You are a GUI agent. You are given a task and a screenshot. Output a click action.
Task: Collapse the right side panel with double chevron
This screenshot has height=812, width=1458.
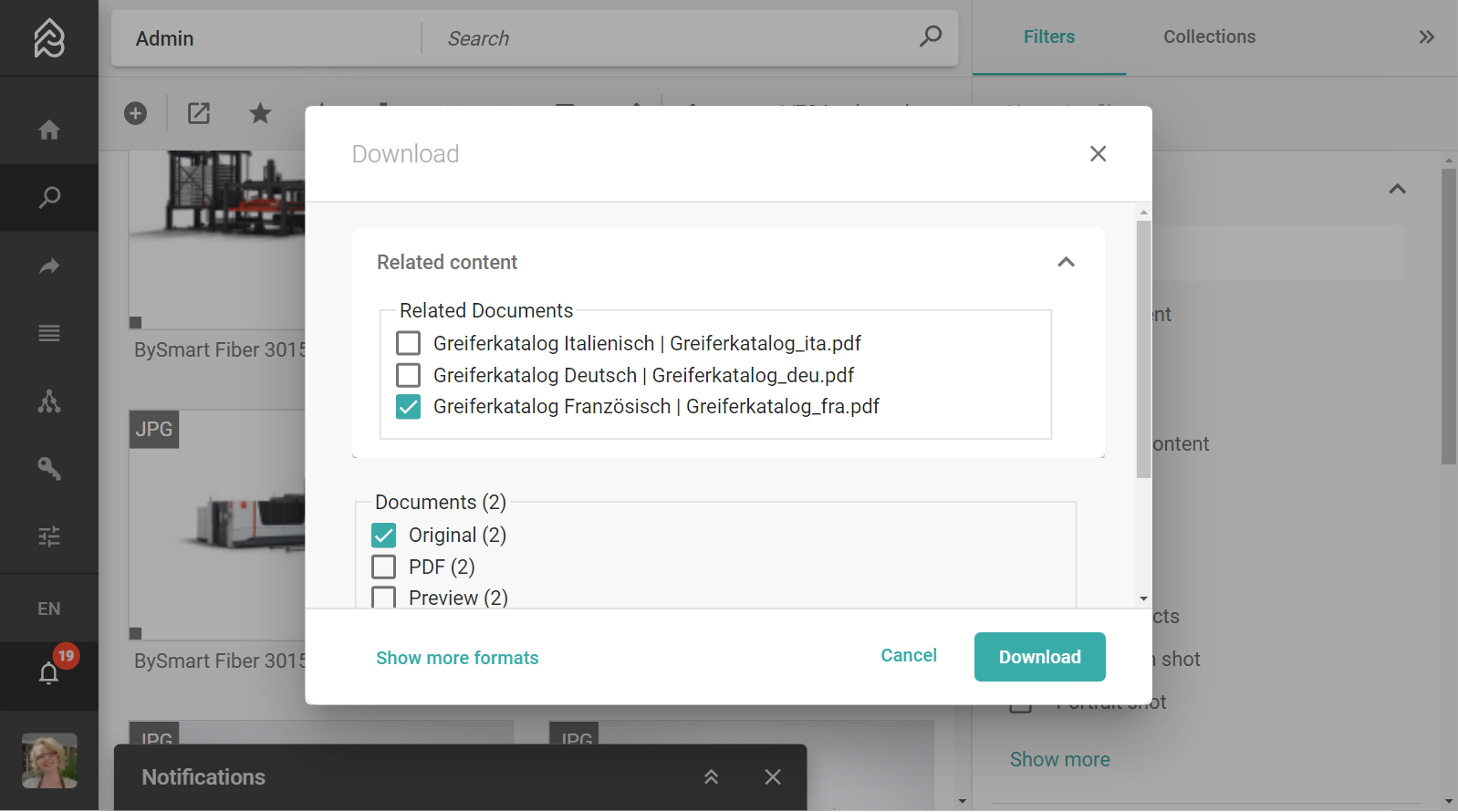(1426, 37)
